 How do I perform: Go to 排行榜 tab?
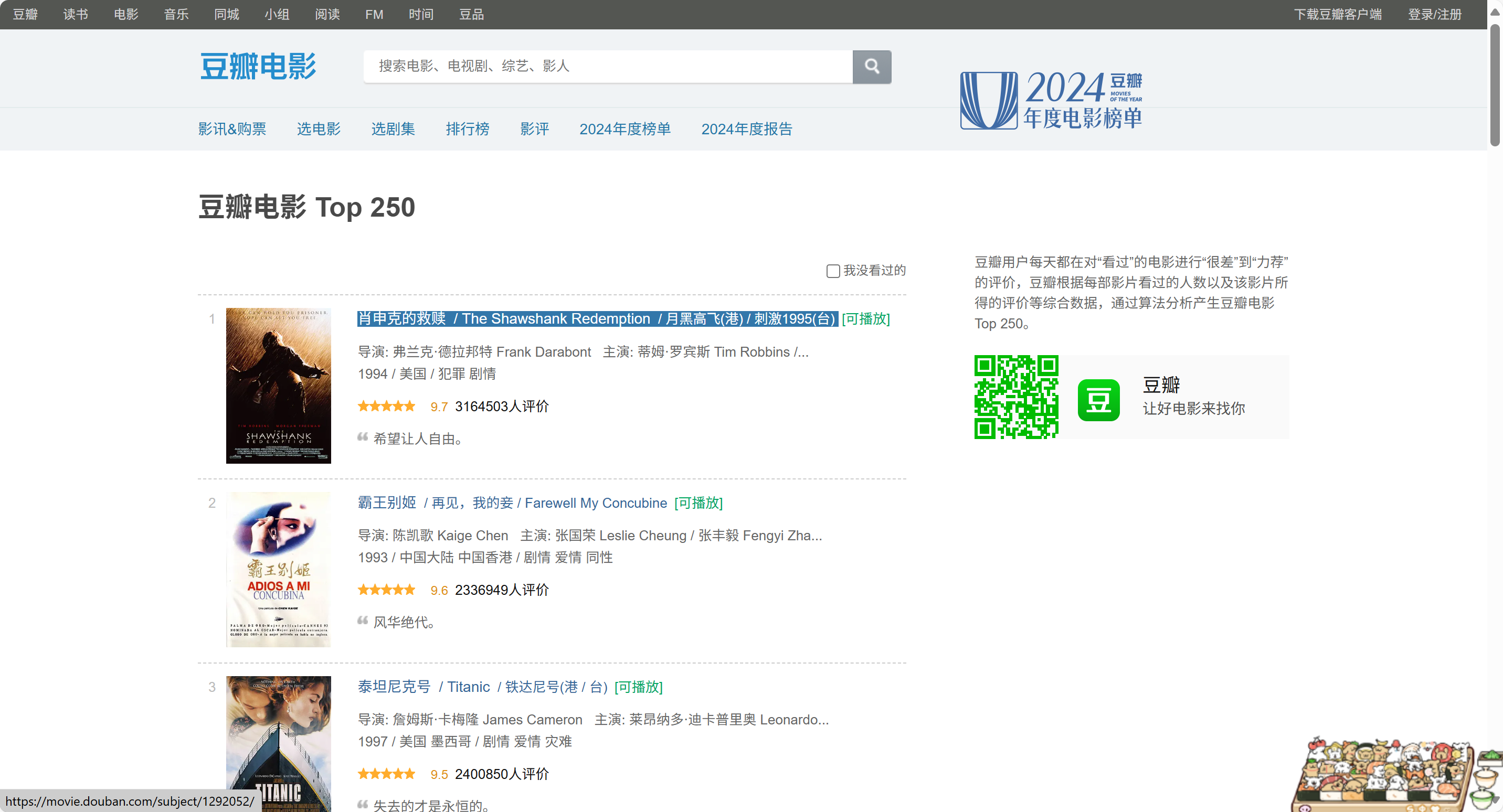click(x=468, y=129)
